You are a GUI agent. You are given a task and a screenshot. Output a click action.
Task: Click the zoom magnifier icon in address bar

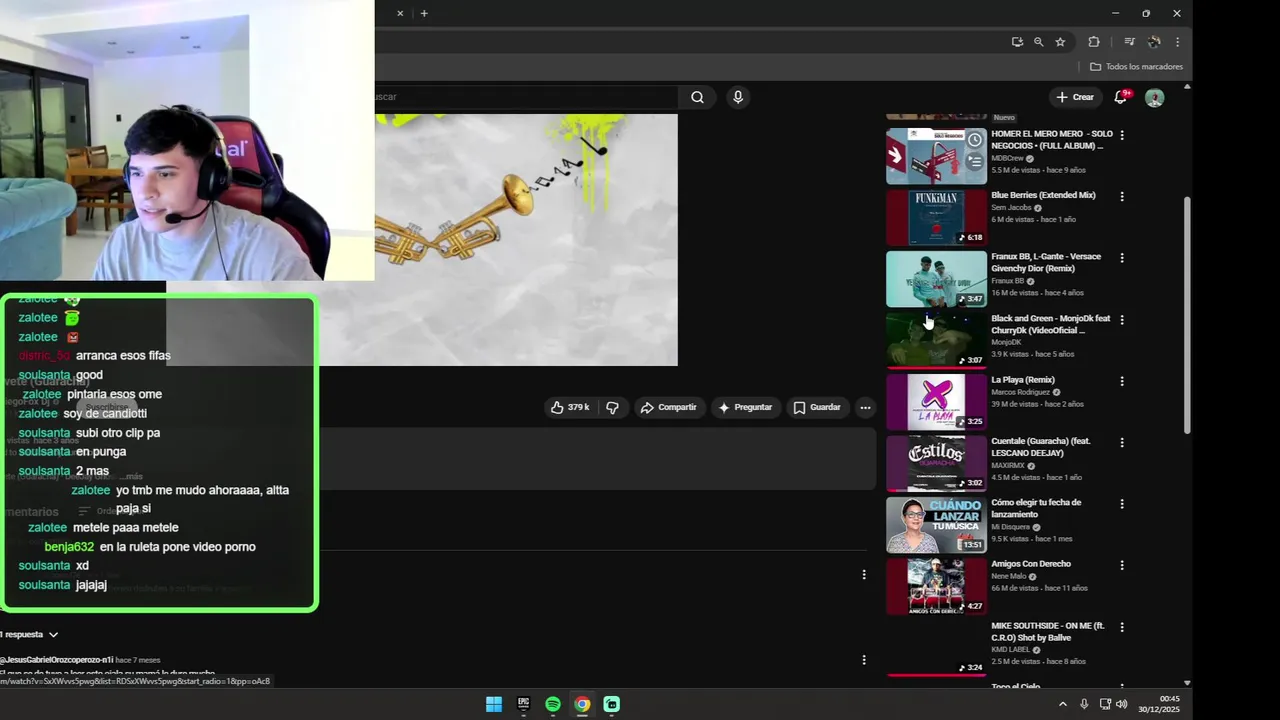[x=1038, y=42]
